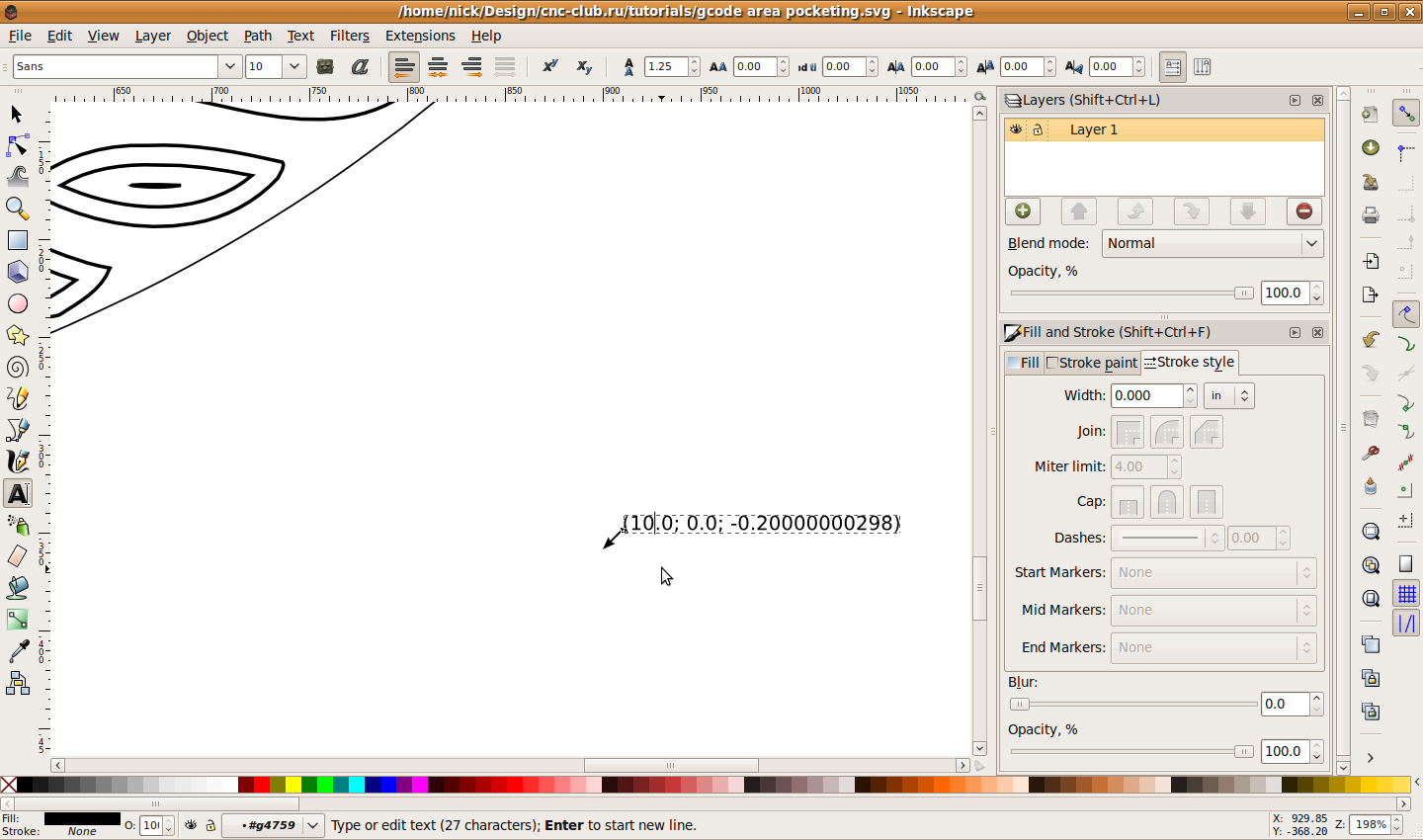Toggle snapping to guides
The image size is (1423, 840).
tap(1406, 624)
